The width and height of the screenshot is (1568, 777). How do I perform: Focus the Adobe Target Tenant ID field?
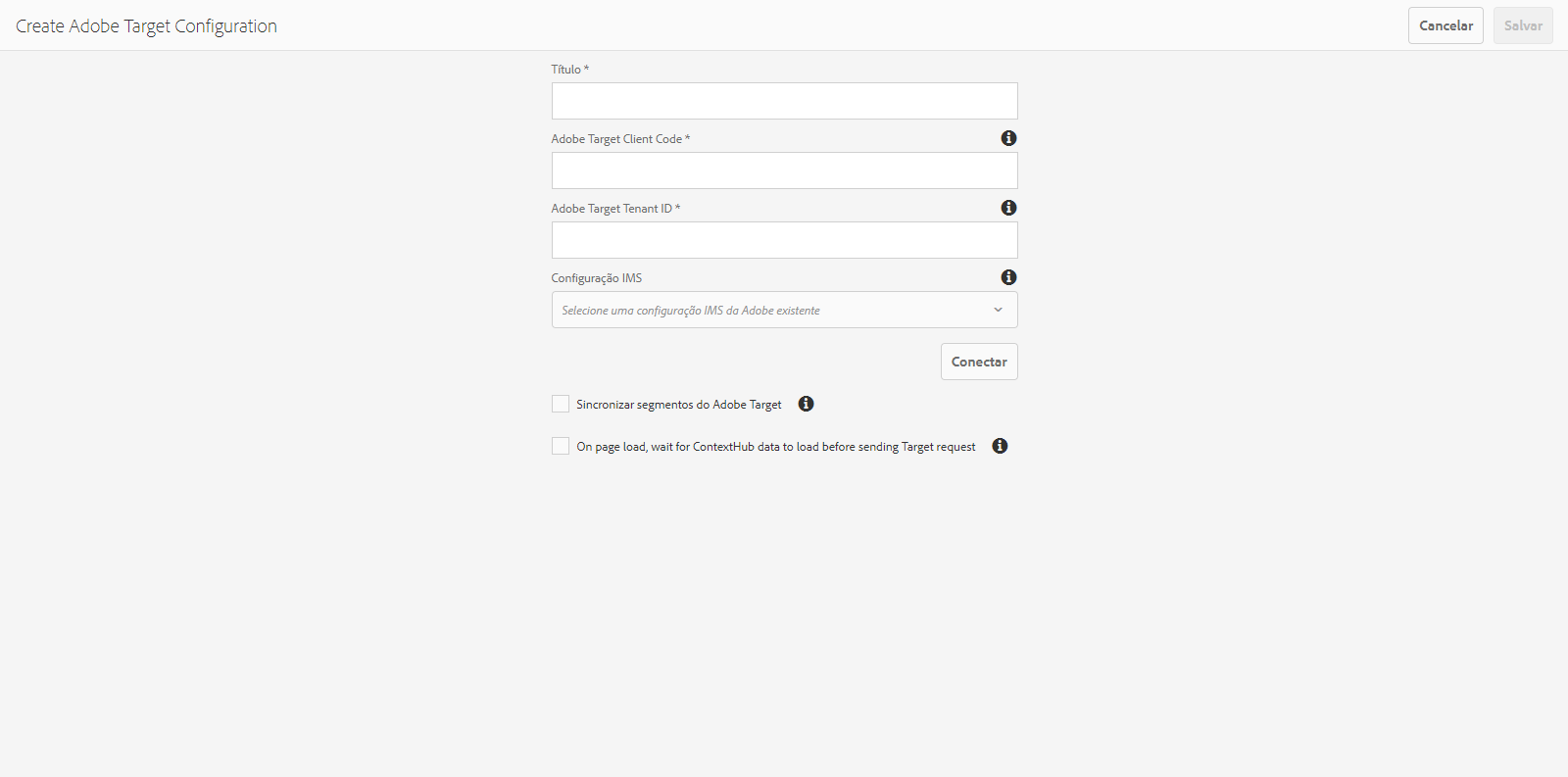coord(785,240)
